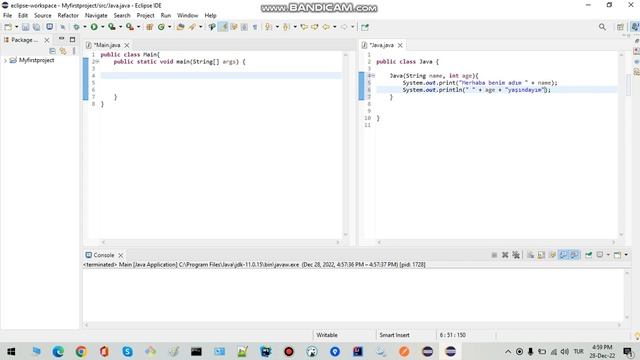
Task: Click the New Java Package icon
Action: pyautogui.click(x=149, y=27)
